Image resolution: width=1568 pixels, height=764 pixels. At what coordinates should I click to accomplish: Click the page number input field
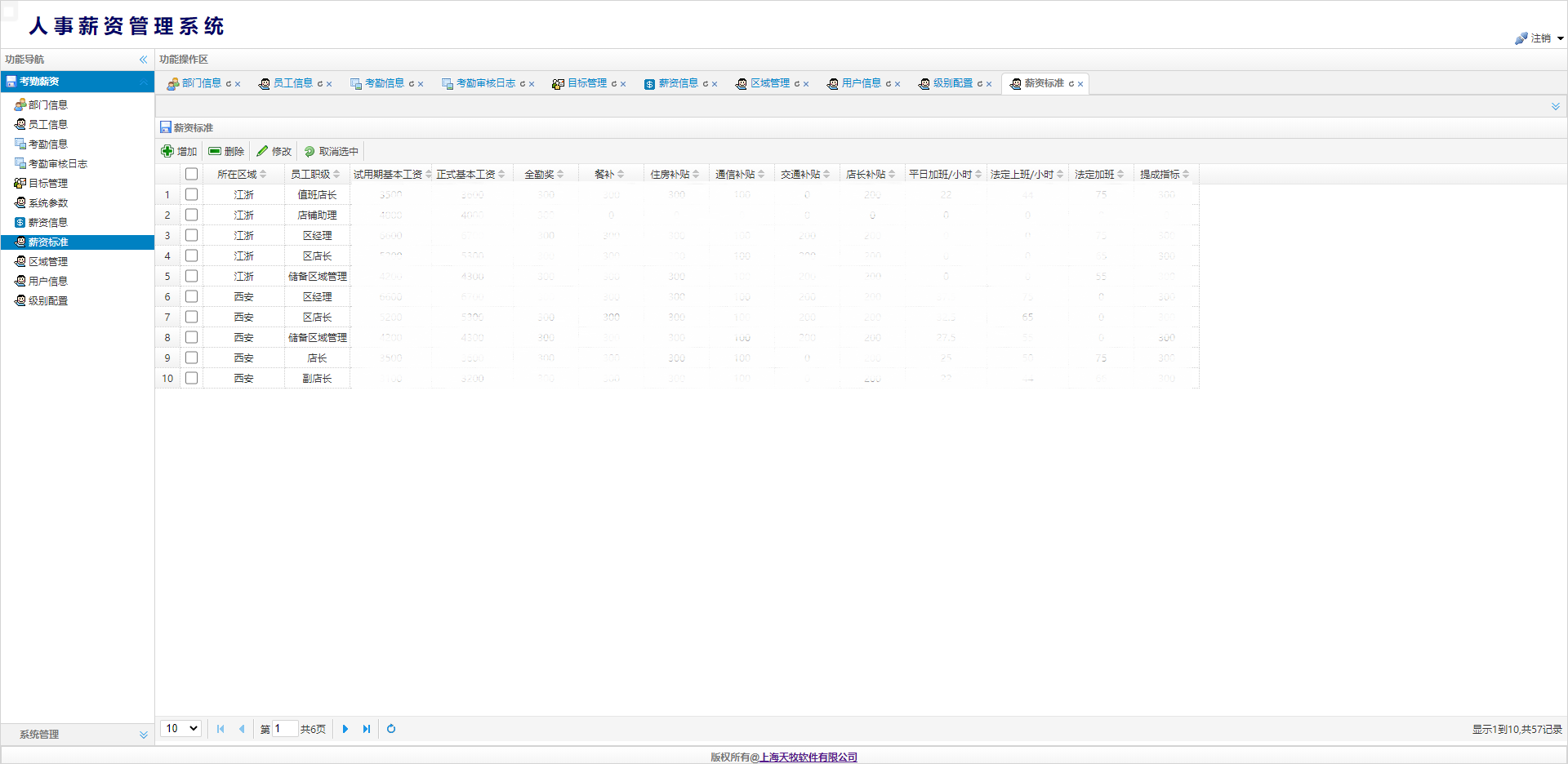click(x=285, y=729)
